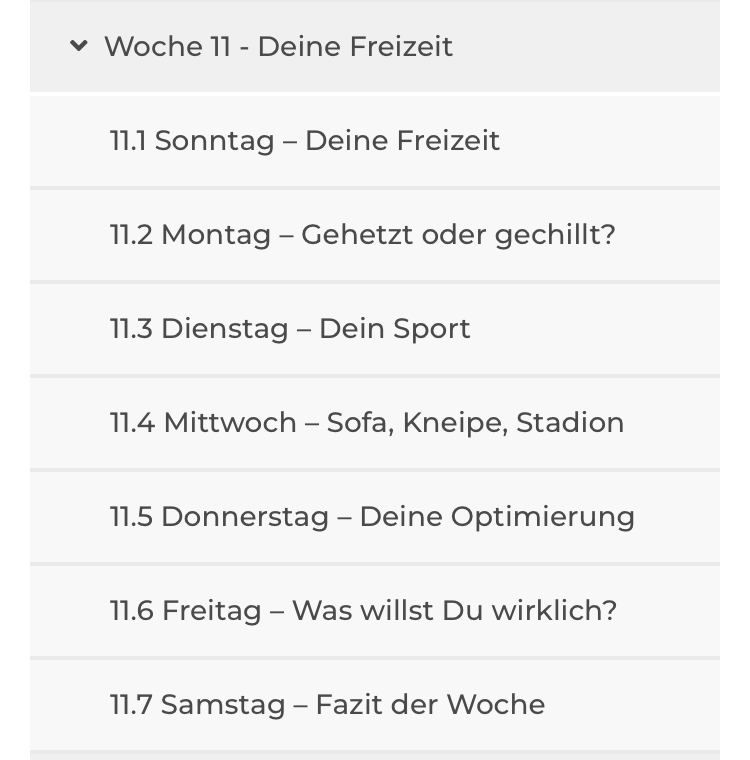Go to 11.5 Donnerstag – Deine Optimierung

(x=375, y=517)
